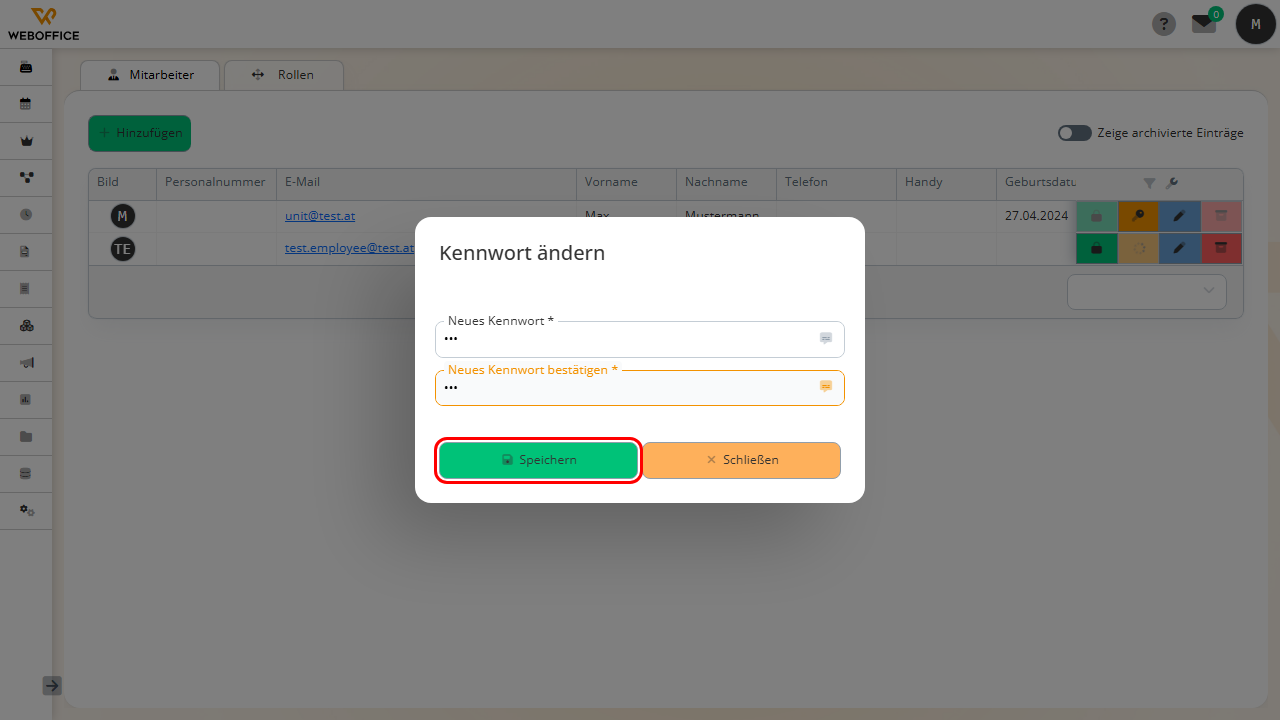Click the Telefon column header

[x=836, y=183]
